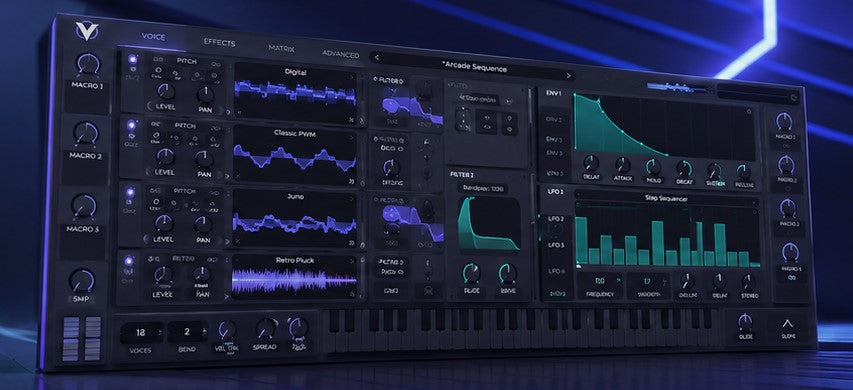Click the envelope Hold knob
Image resolution: width=853 pixels, height=390 pixels.
point(653,167)
